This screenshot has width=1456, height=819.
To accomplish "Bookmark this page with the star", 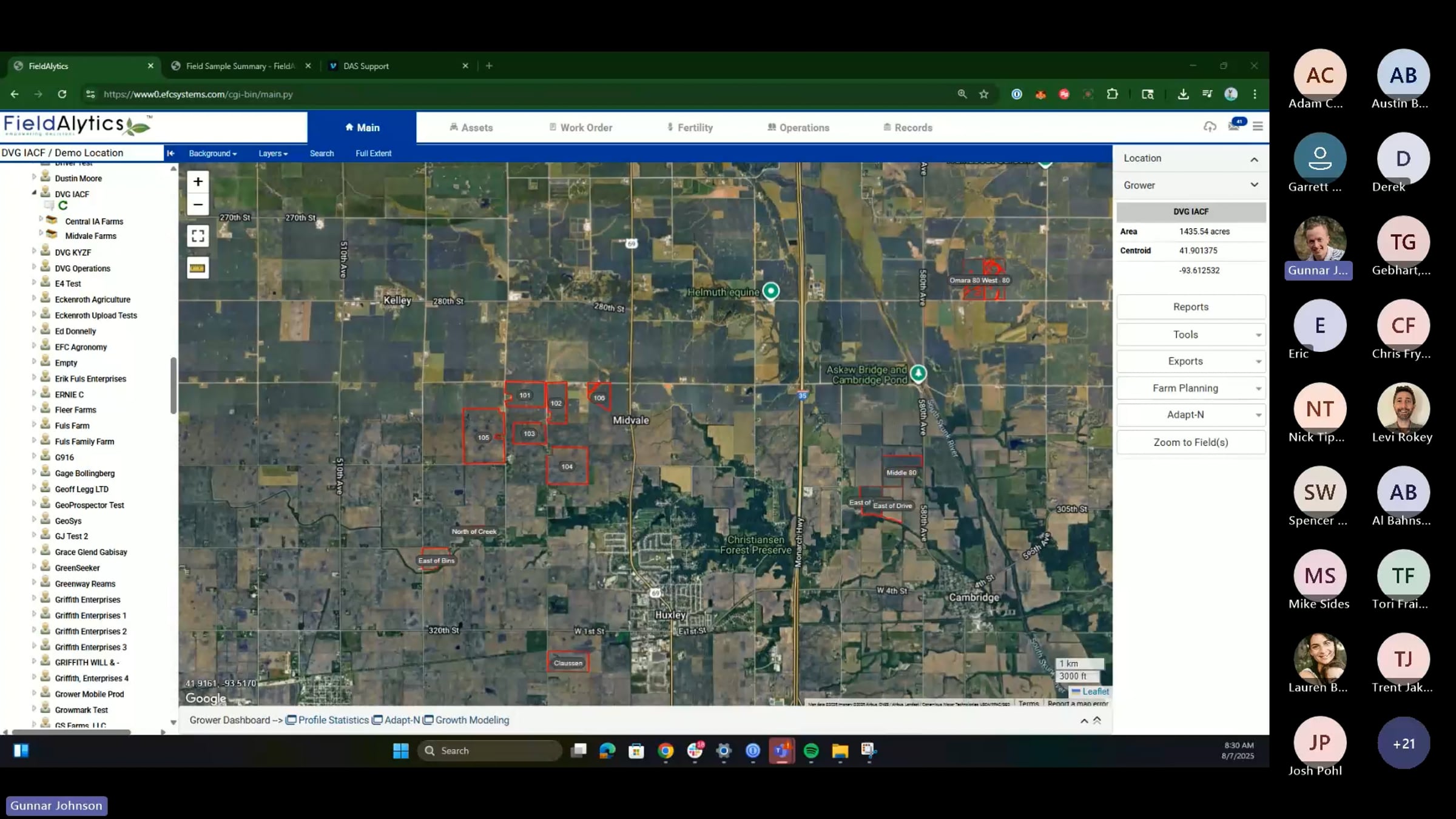I will [x=984, y=94].
